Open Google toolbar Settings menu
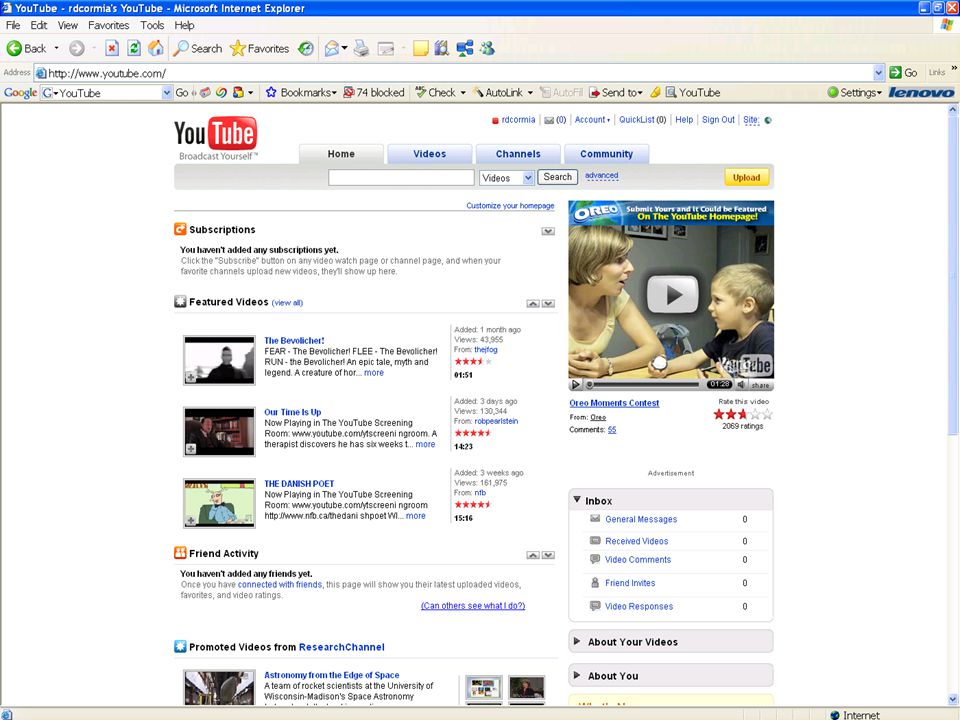The height and width of the screenshot is (720, 960). (855, 92)
